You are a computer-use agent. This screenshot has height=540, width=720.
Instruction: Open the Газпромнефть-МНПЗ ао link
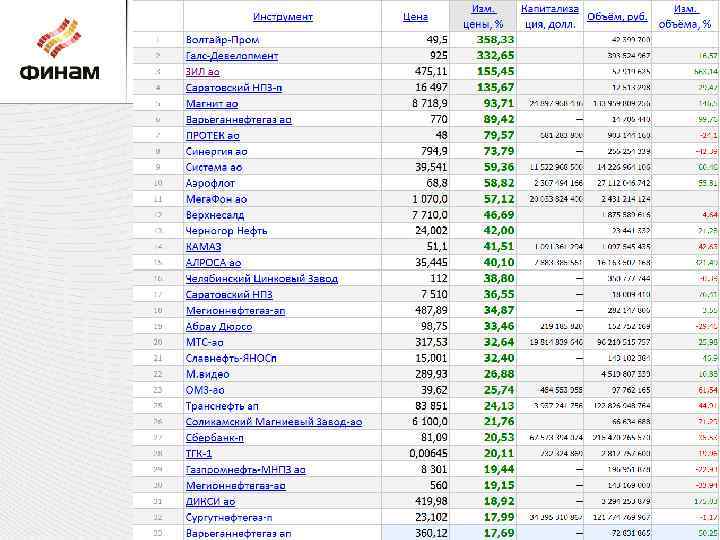point(246,469)
